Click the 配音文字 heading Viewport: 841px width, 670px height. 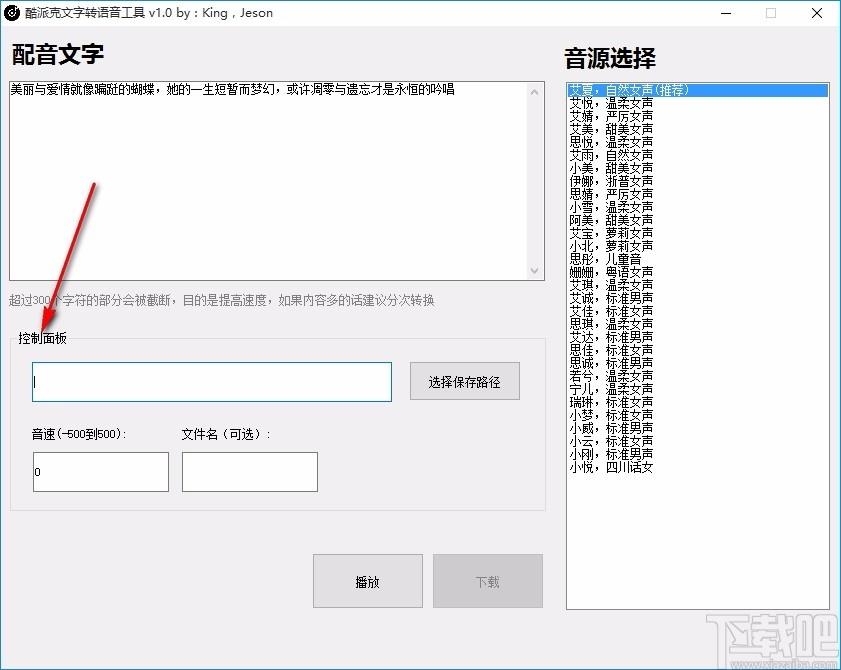[57, 54]
